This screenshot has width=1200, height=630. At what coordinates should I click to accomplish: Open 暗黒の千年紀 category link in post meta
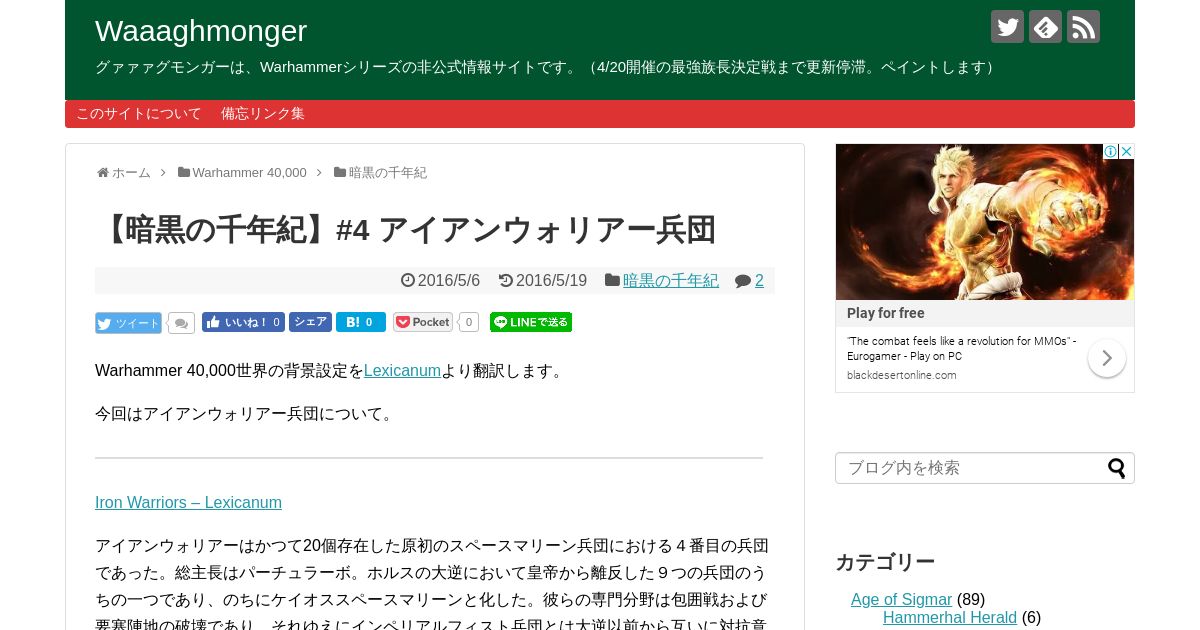pos(670,281)
